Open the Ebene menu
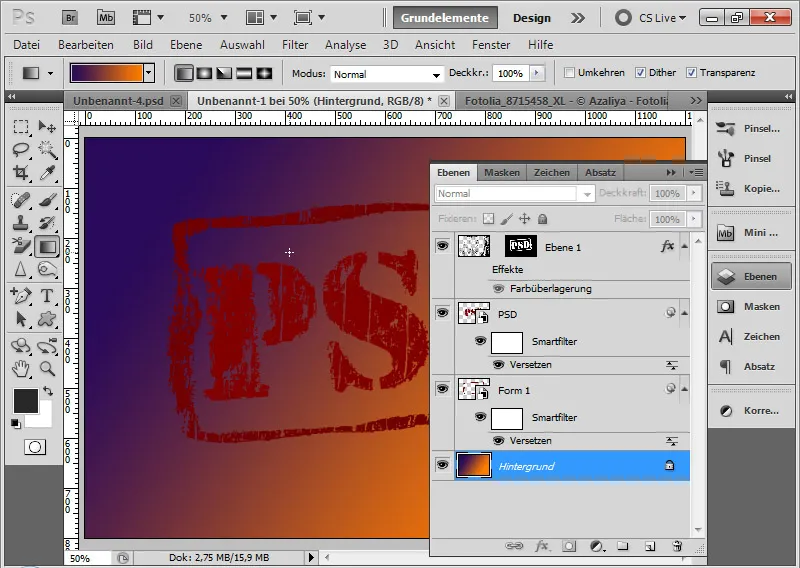The height and width of the screenshot is (568, 800). tap(186, 45)
